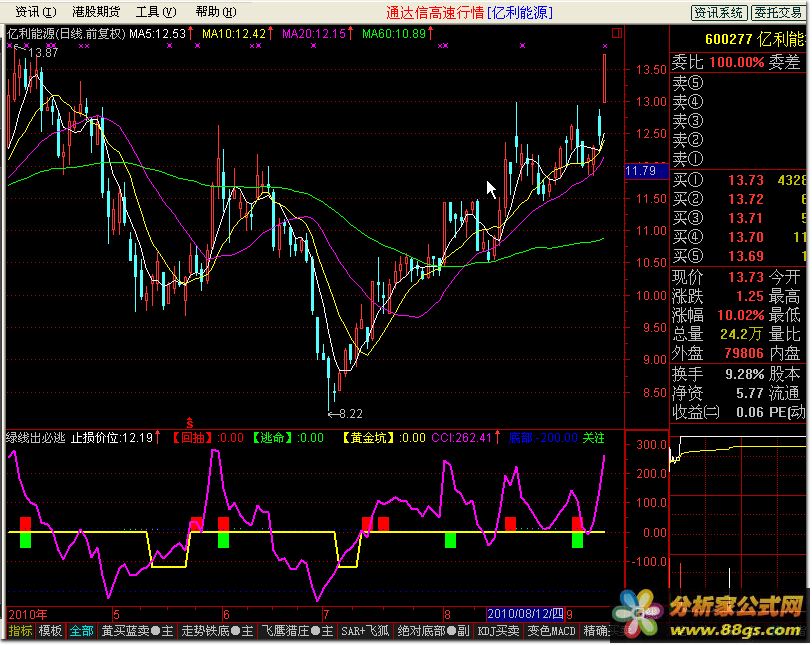Click the 收益(二) 0.06 value

pos(750,413)
